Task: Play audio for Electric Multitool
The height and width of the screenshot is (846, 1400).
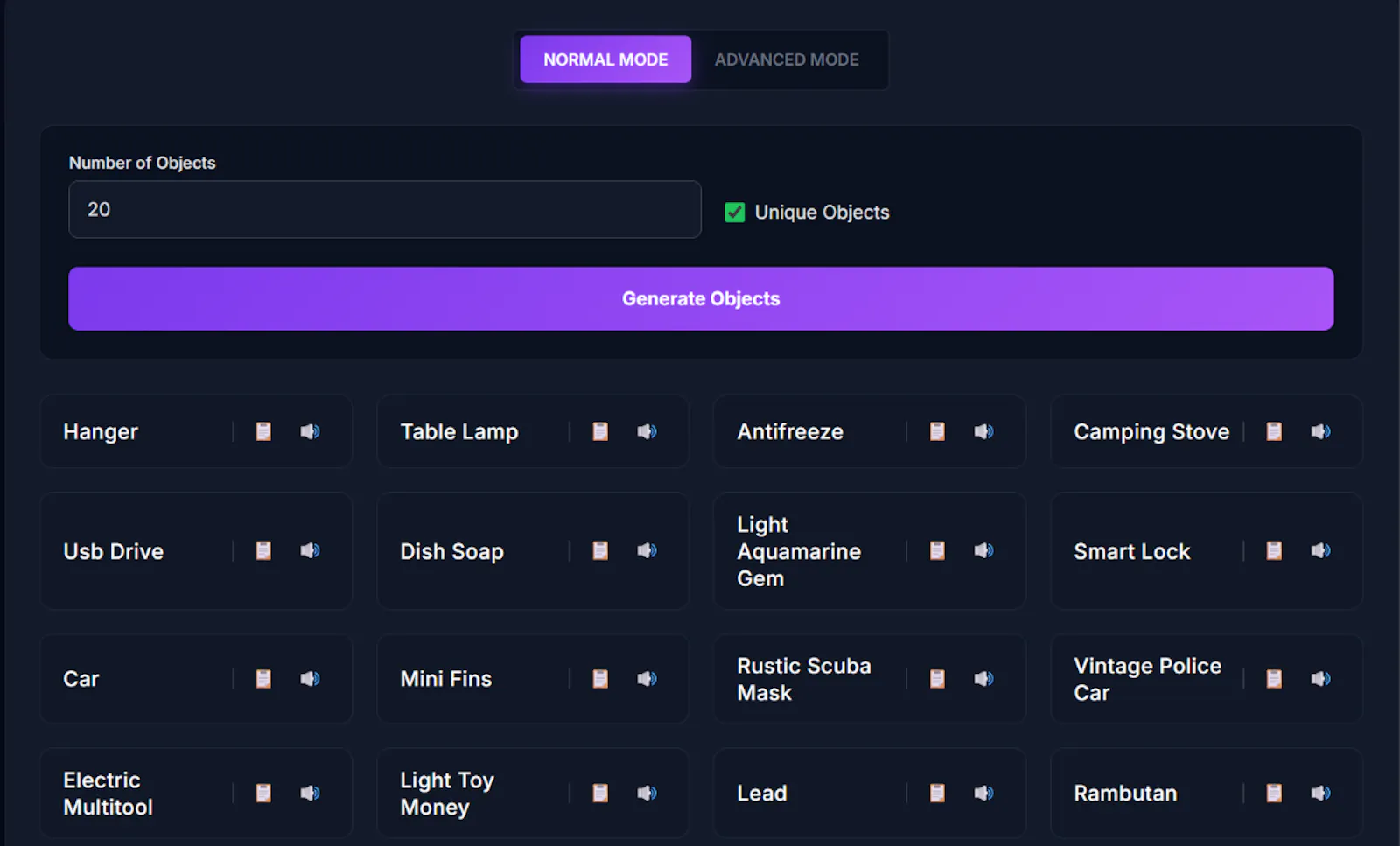Action: 310,793
